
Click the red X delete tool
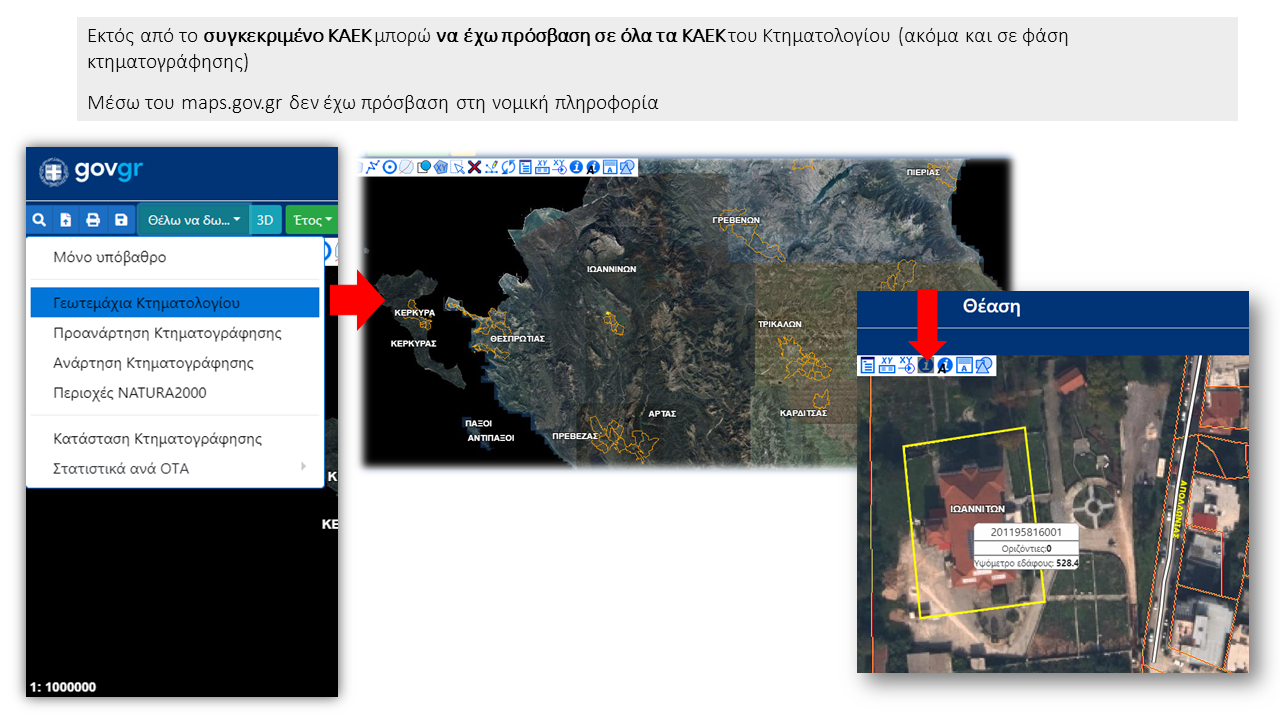point(474,167)
